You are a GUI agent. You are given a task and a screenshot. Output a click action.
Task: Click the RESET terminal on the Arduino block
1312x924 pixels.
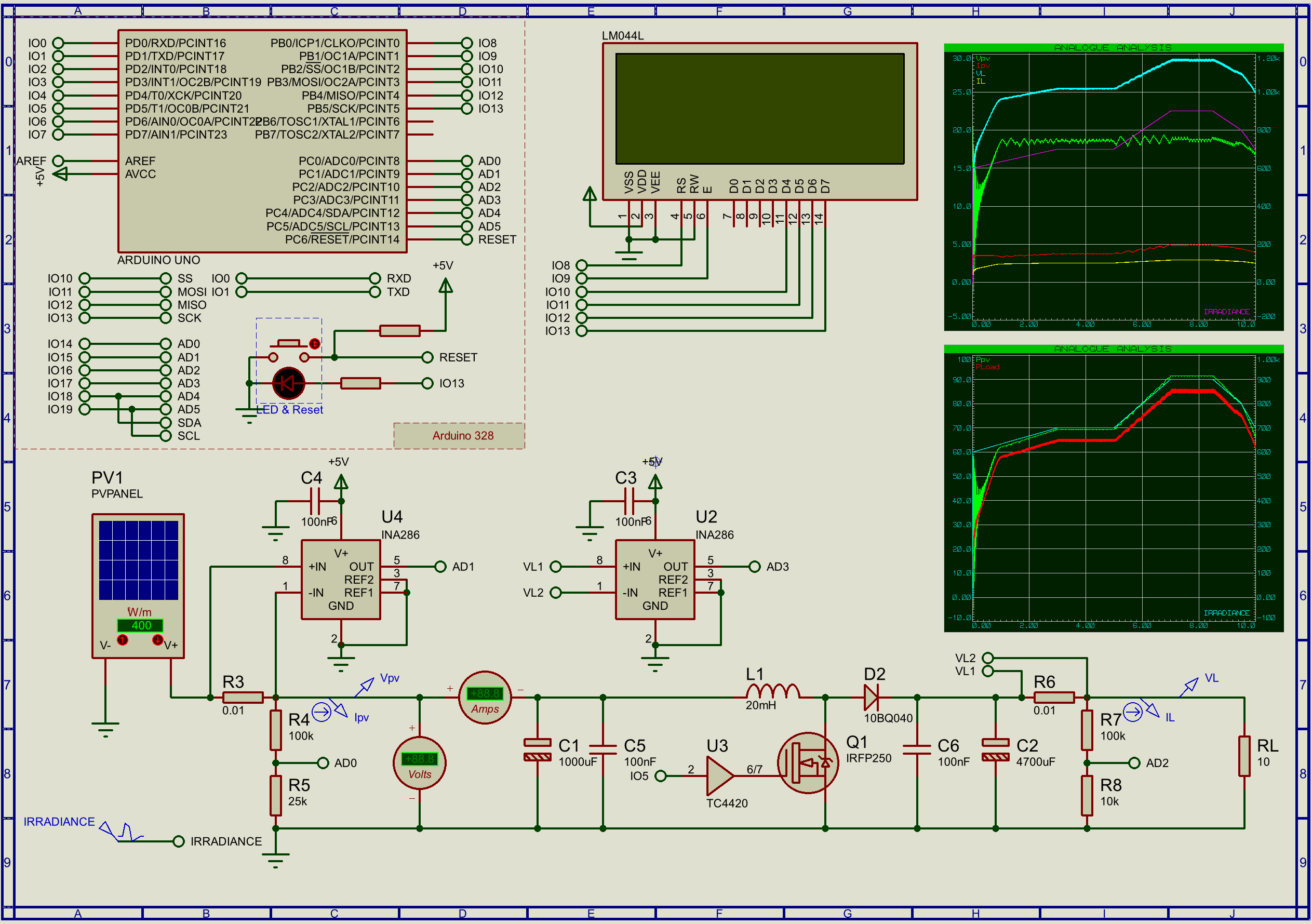pos(466,239)
